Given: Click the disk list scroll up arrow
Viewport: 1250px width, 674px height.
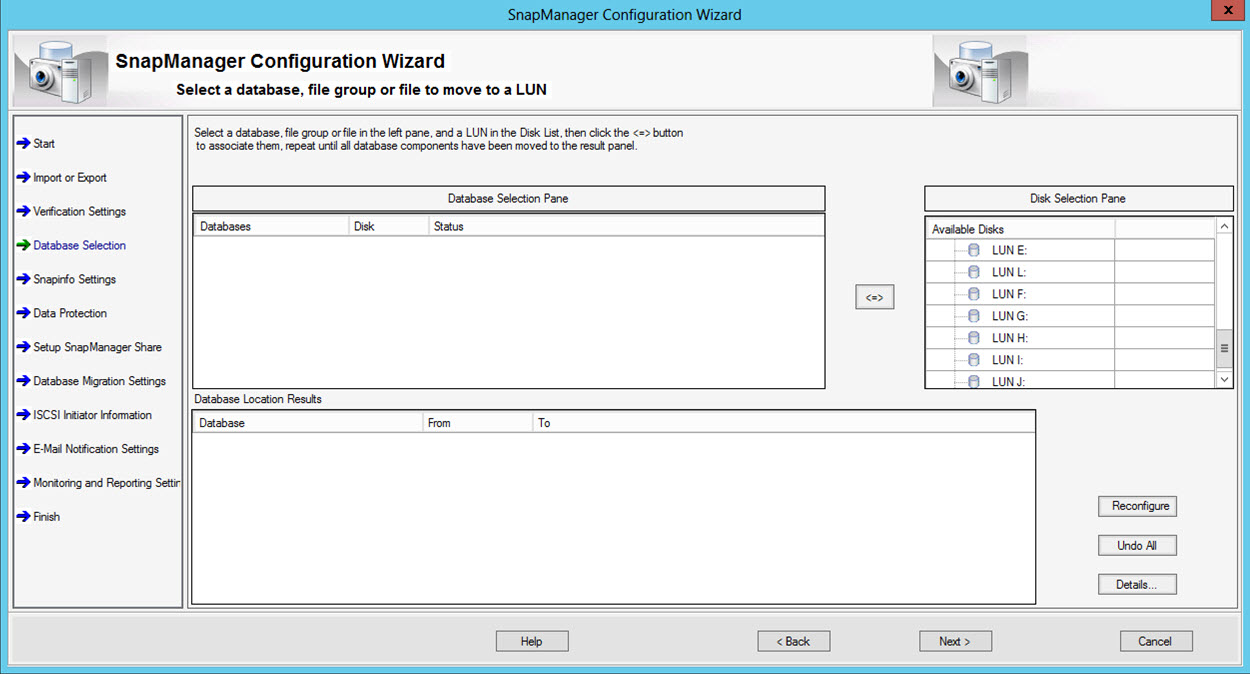Looking at the screenshot, I should click(x=1224, y=227).
